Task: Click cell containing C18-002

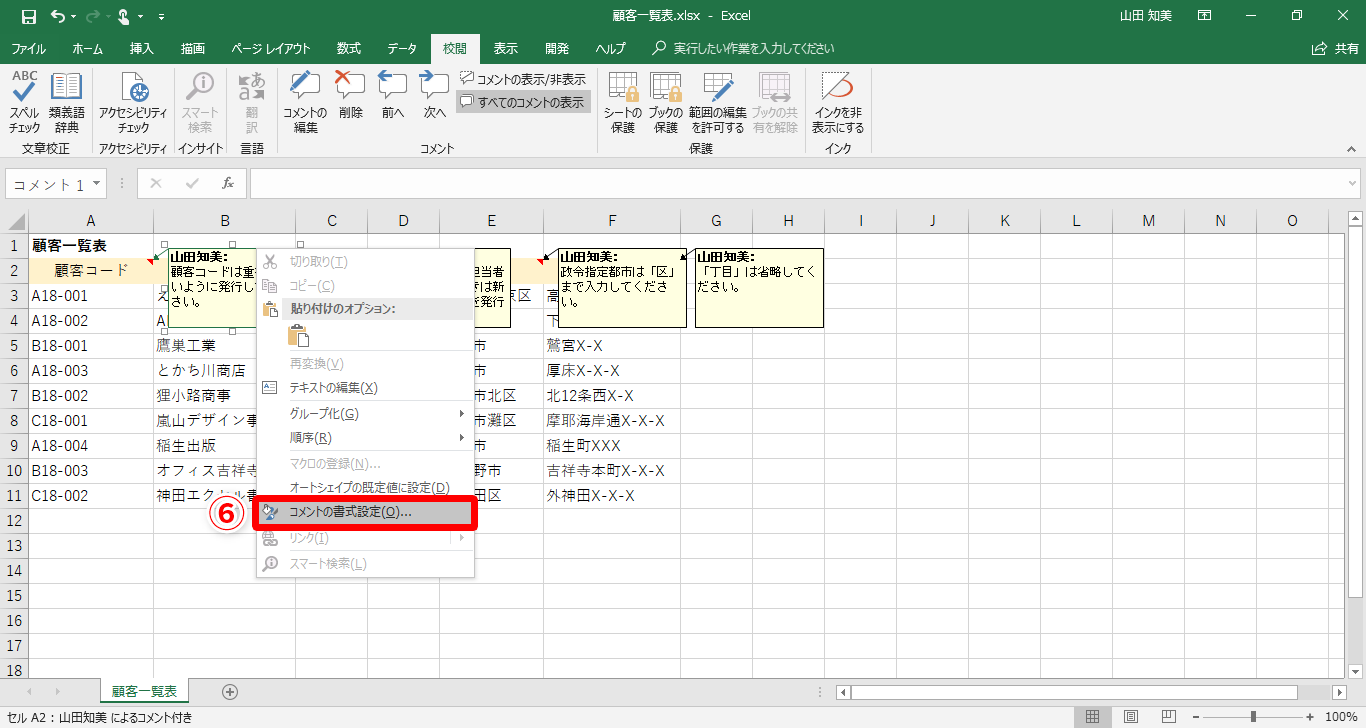Action: 91,496
